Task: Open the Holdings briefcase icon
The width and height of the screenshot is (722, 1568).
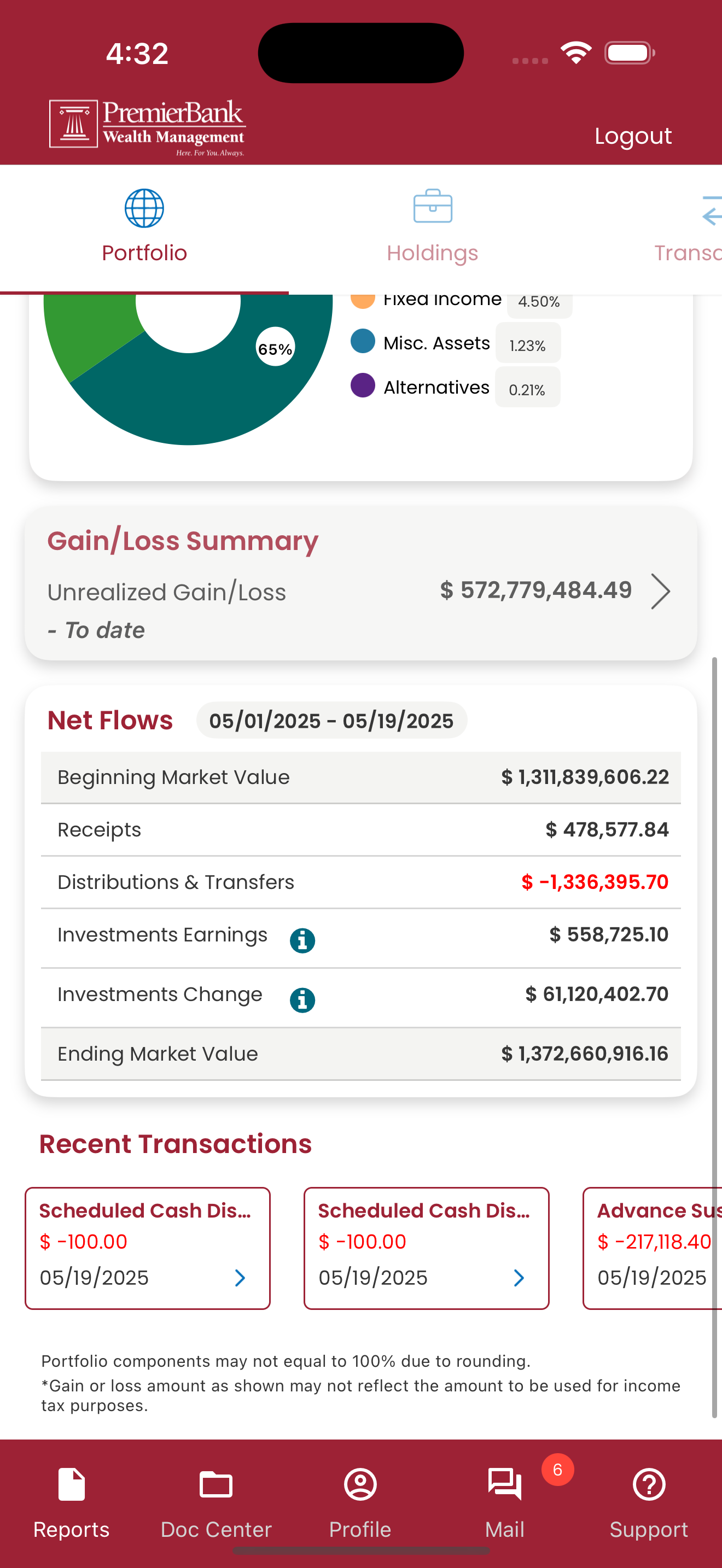Action: pos(432,206)
